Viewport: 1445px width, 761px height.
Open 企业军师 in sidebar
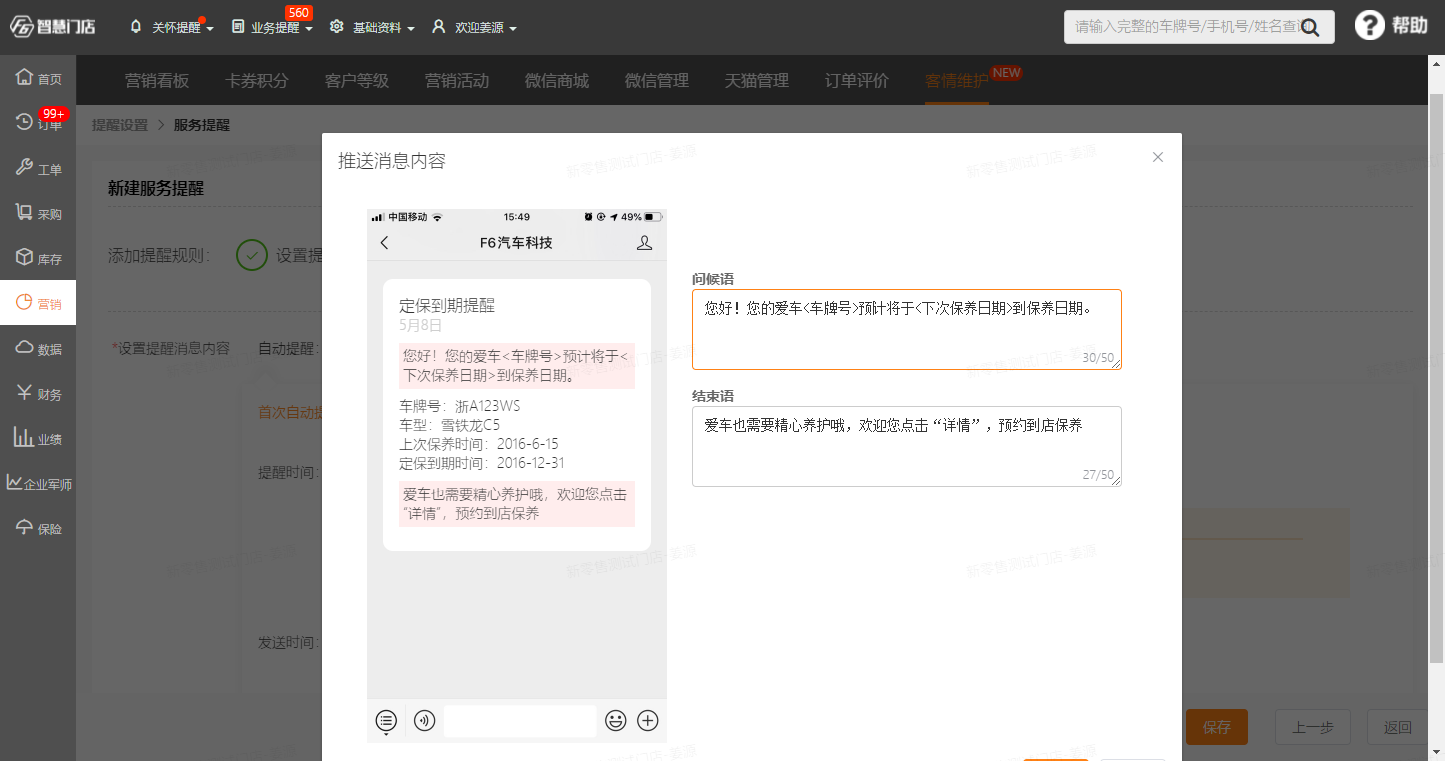pos(38,483)
